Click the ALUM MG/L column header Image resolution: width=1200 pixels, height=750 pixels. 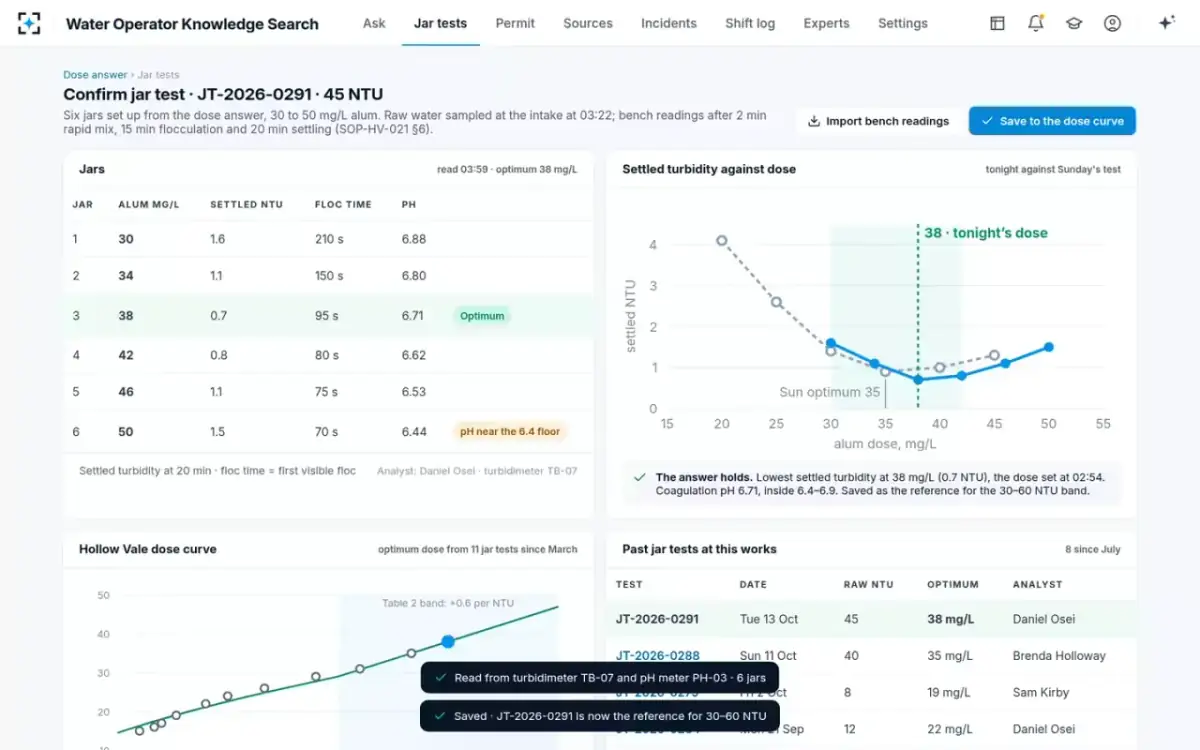tap(149, 204)
